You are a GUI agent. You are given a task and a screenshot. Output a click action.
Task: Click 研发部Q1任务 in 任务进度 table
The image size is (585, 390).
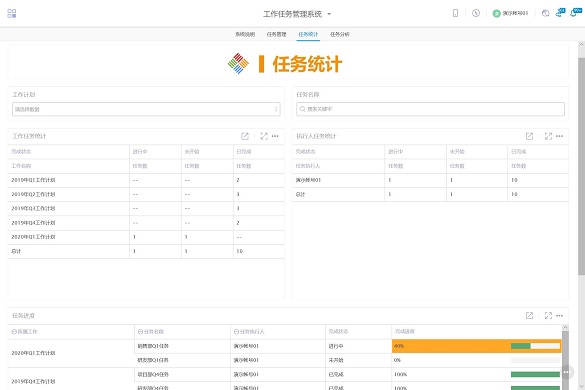point(153,360)
